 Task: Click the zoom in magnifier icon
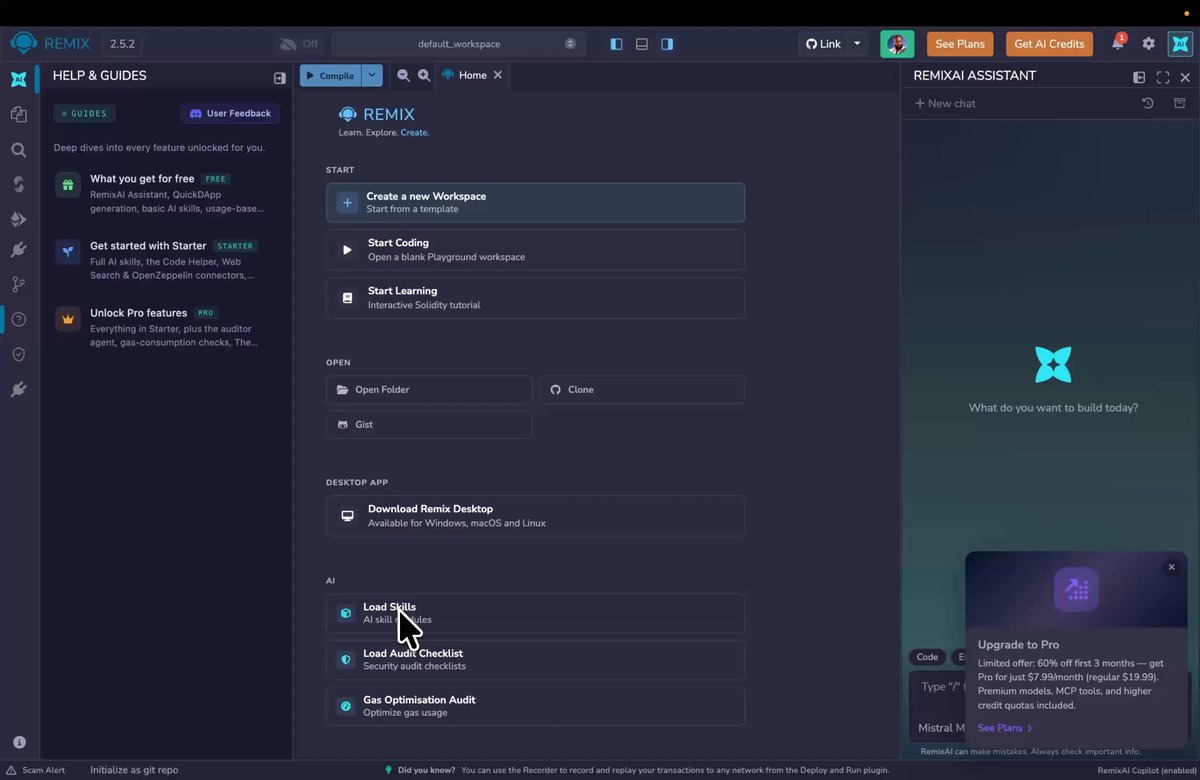point(424,75)
